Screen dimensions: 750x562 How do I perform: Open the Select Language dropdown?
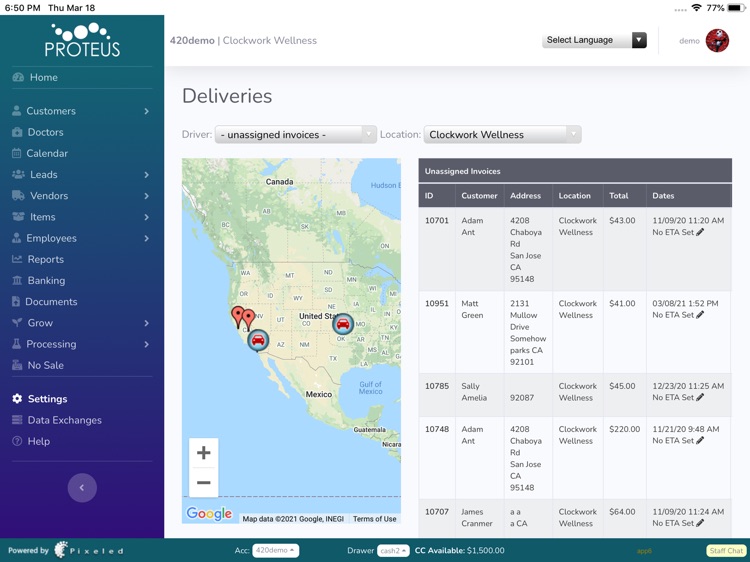point(595,41)
